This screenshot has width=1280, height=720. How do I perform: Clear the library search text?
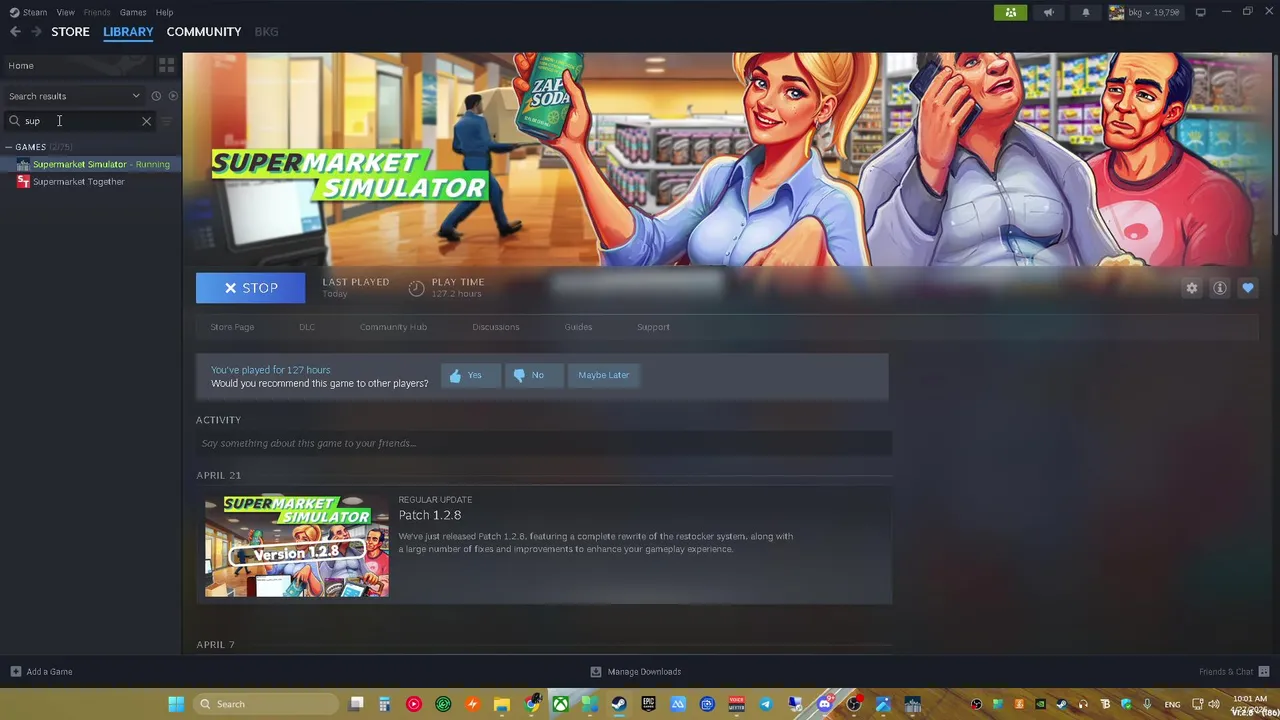click(146, 121)
